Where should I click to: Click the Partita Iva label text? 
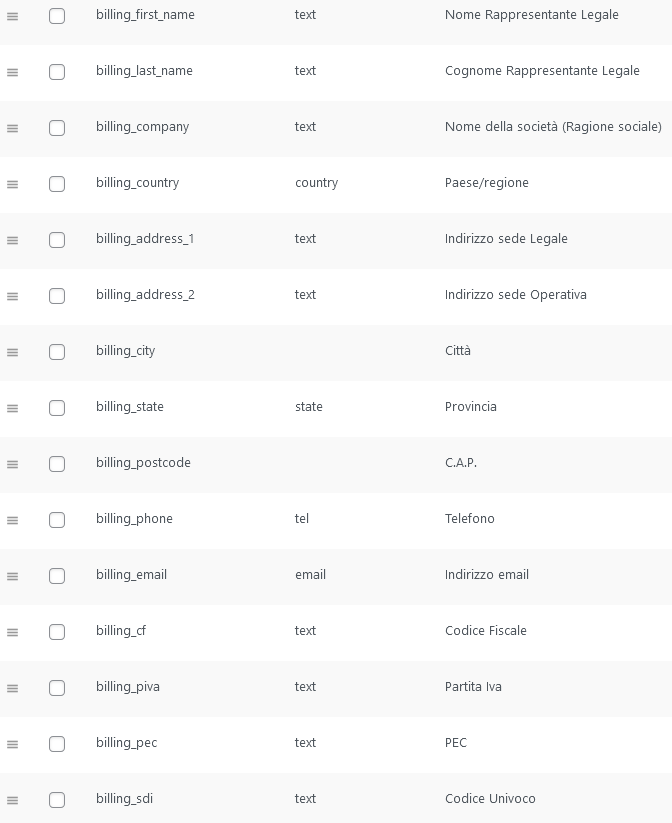pyautogui.click(x=473, y=687)
